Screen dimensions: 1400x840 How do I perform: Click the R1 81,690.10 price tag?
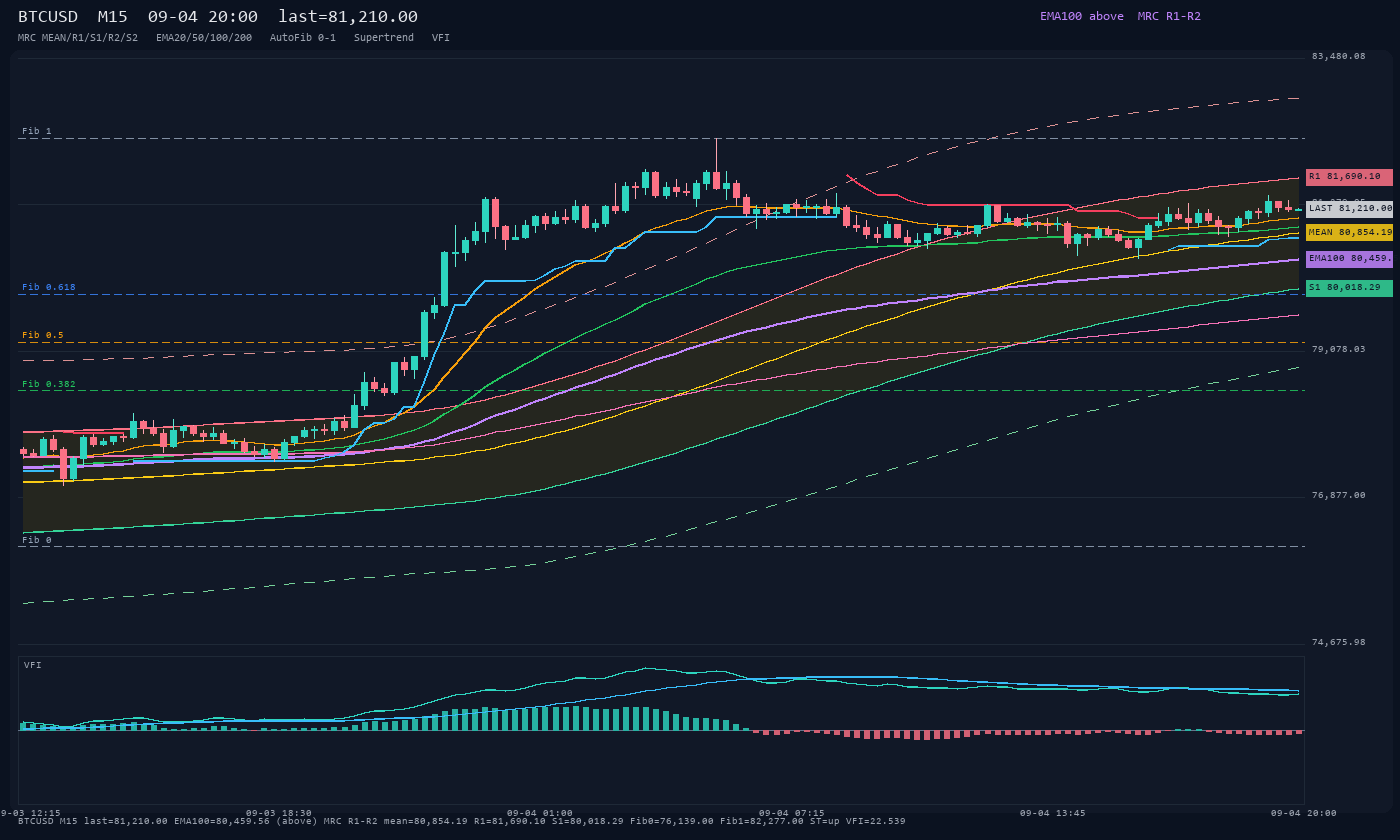point(1349,177)
